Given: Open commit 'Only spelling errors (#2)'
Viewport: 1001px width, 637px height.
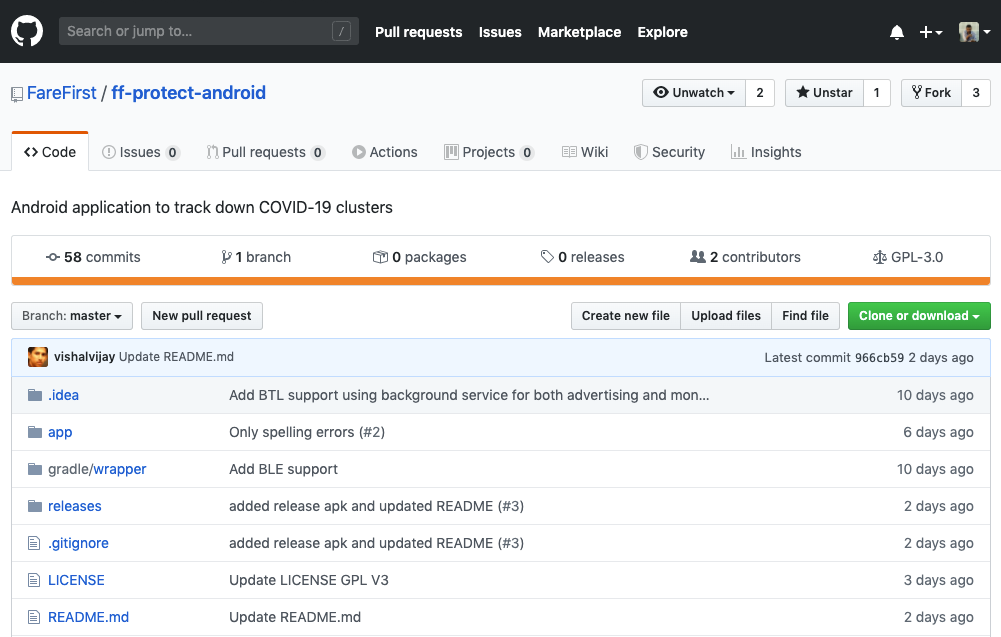Looking at the screenshot, I should click(307, 432).
